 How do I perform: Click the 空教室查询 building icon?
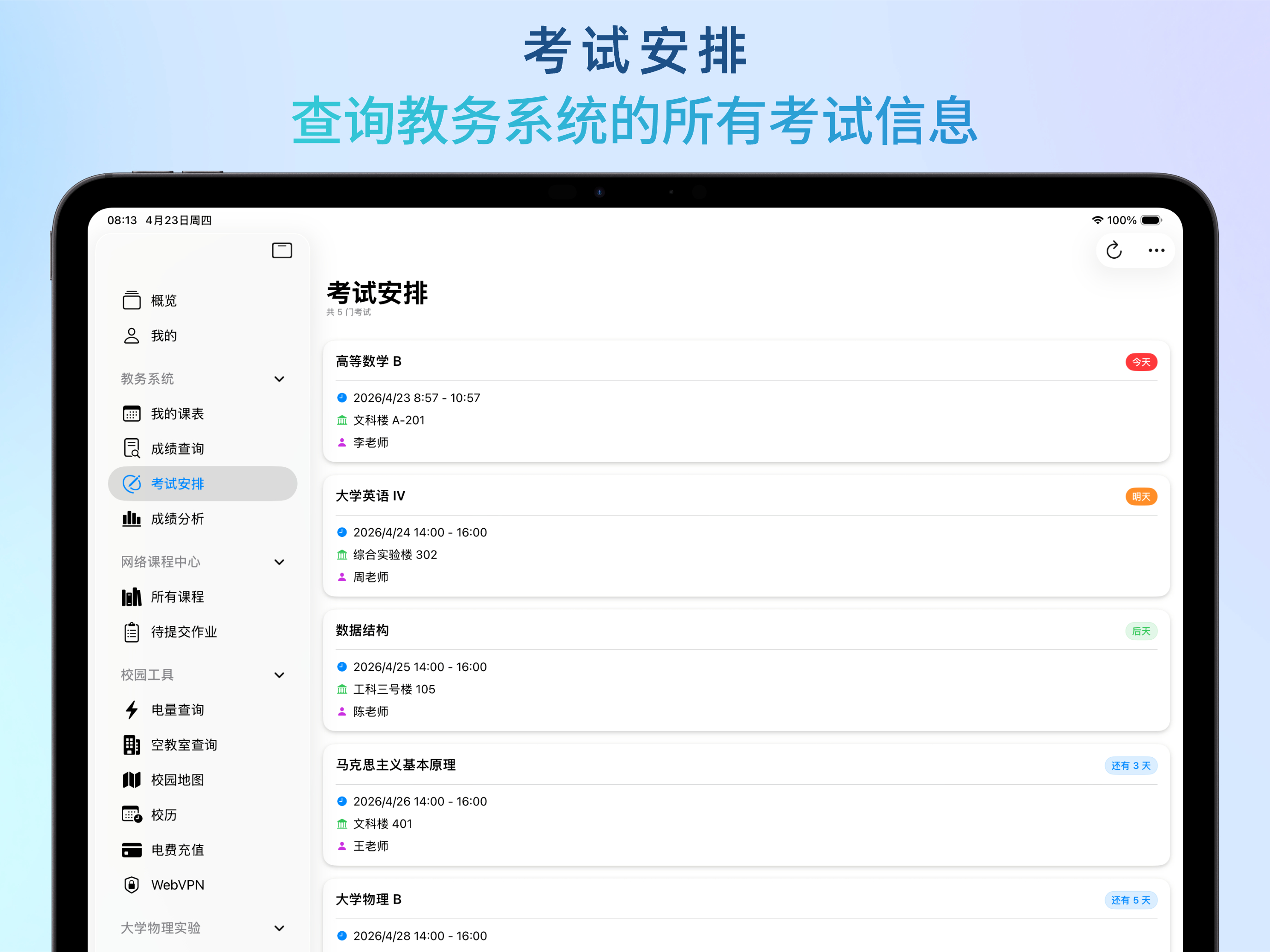[x=132, y=745]
